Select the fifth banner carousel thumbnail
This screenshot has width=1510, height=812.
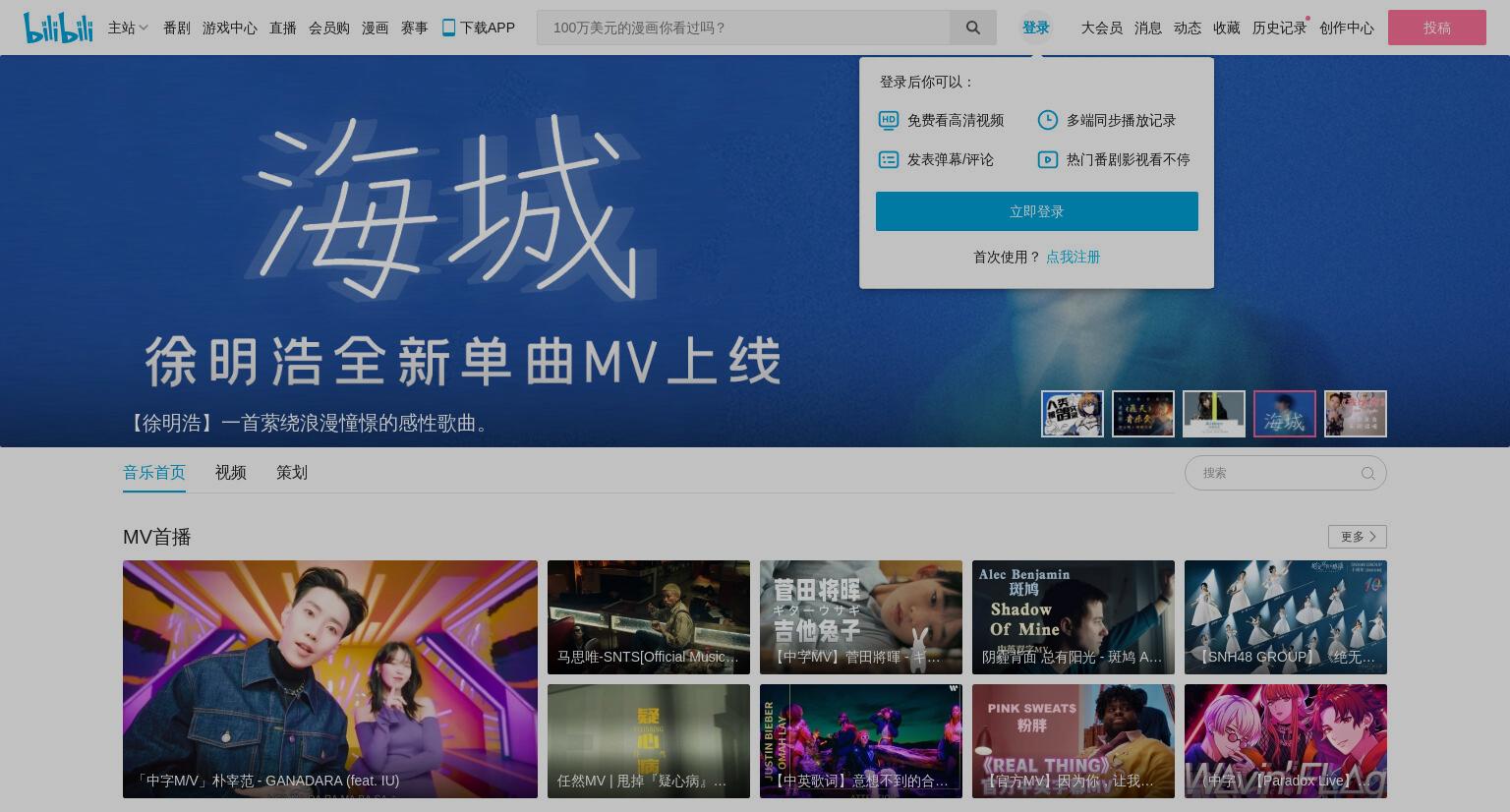click(x=1356, y=414)
